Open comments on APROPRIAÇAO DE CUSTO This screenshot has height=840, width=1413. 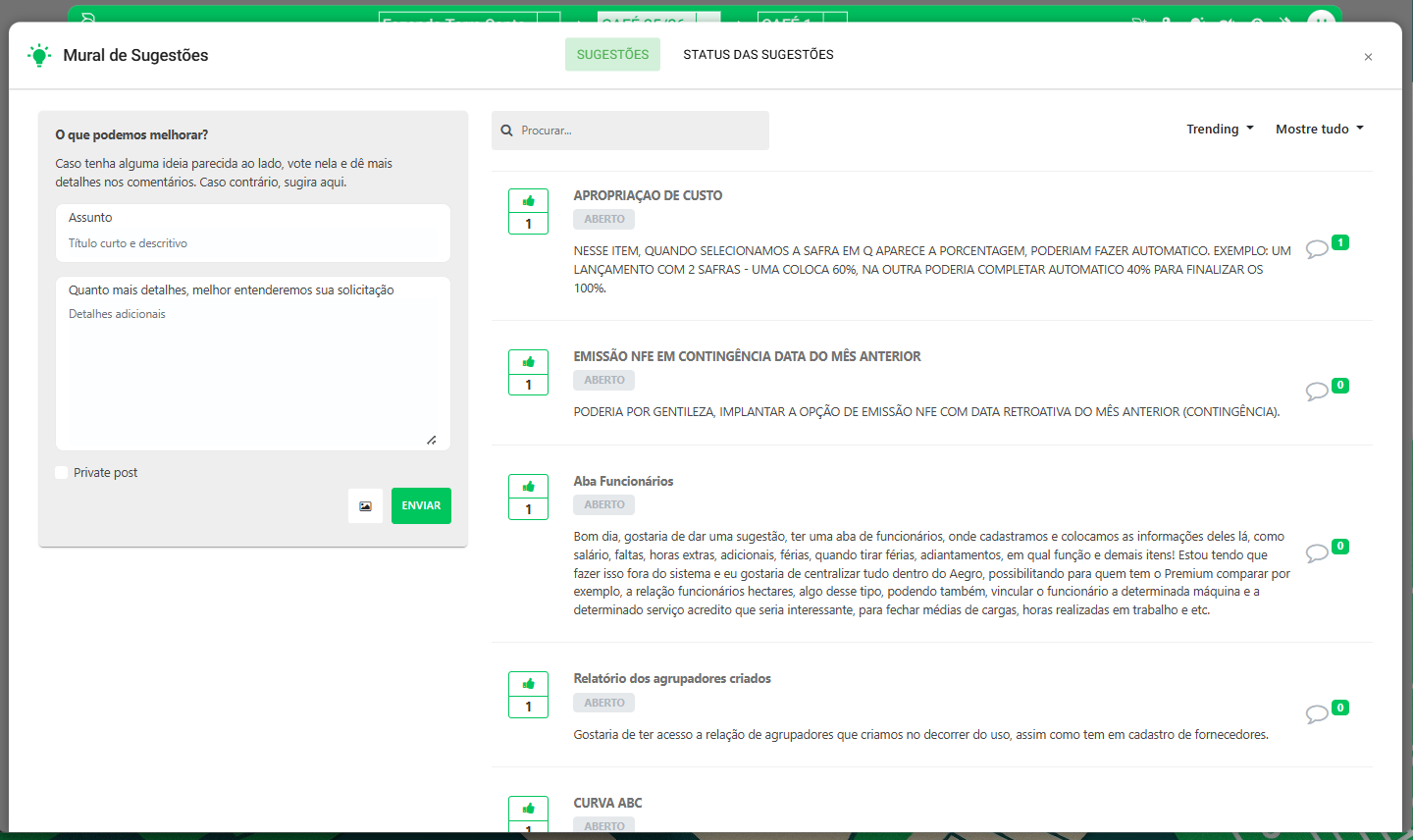tap(1317, 249)
